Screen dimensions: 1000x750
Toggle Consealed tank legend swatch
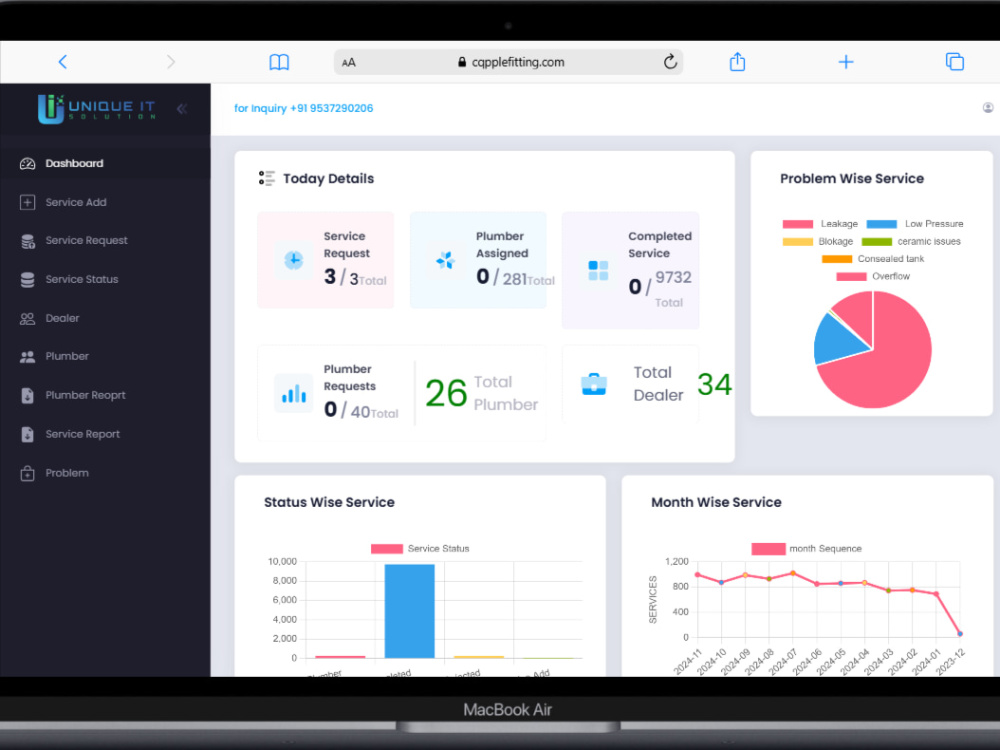[x=837, y=259]
